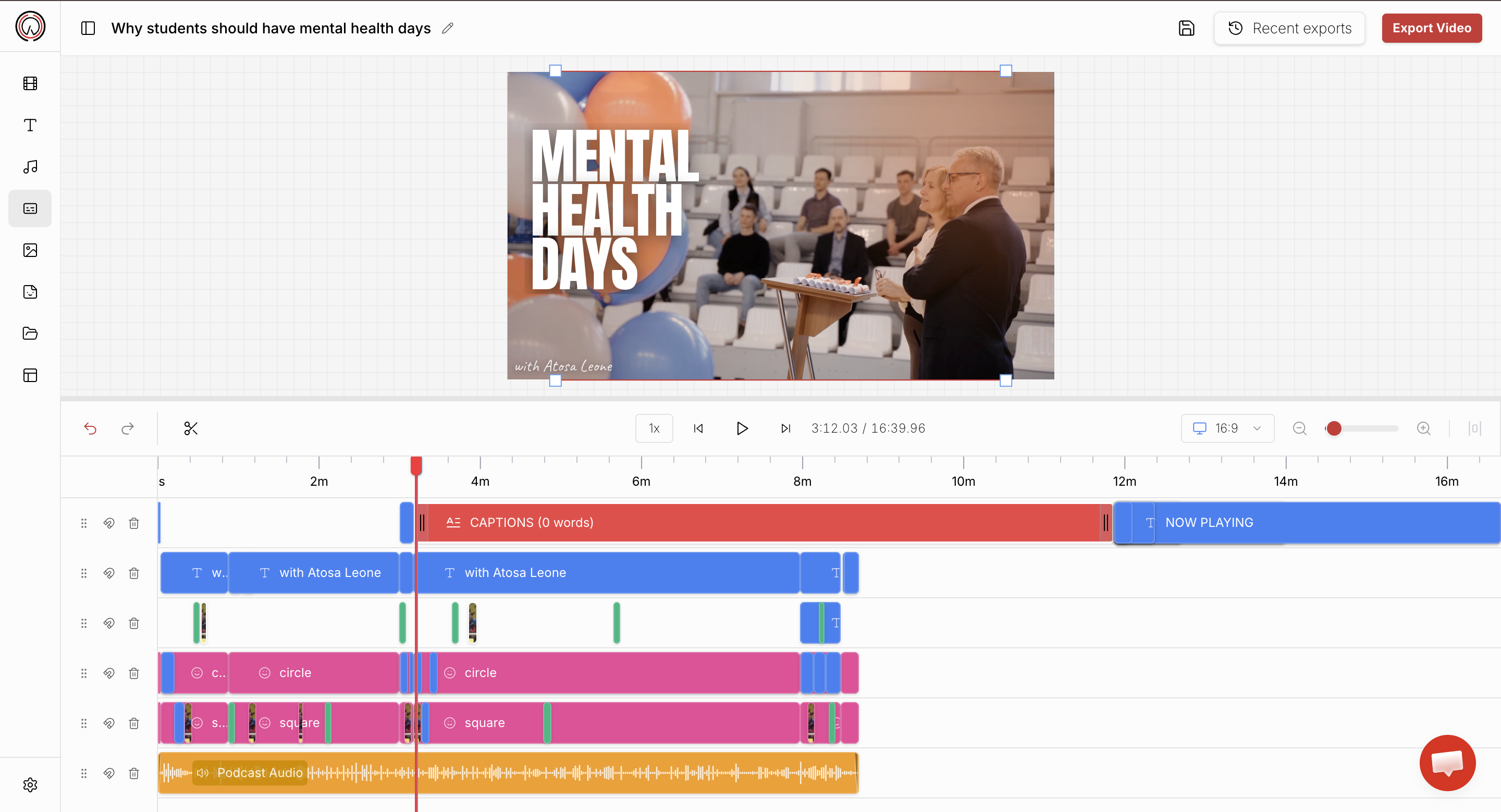Image resolution: width=1501 pixels, height=812 pixels.
Task: Click the left trim handle of captions clip
Action: 422,523
